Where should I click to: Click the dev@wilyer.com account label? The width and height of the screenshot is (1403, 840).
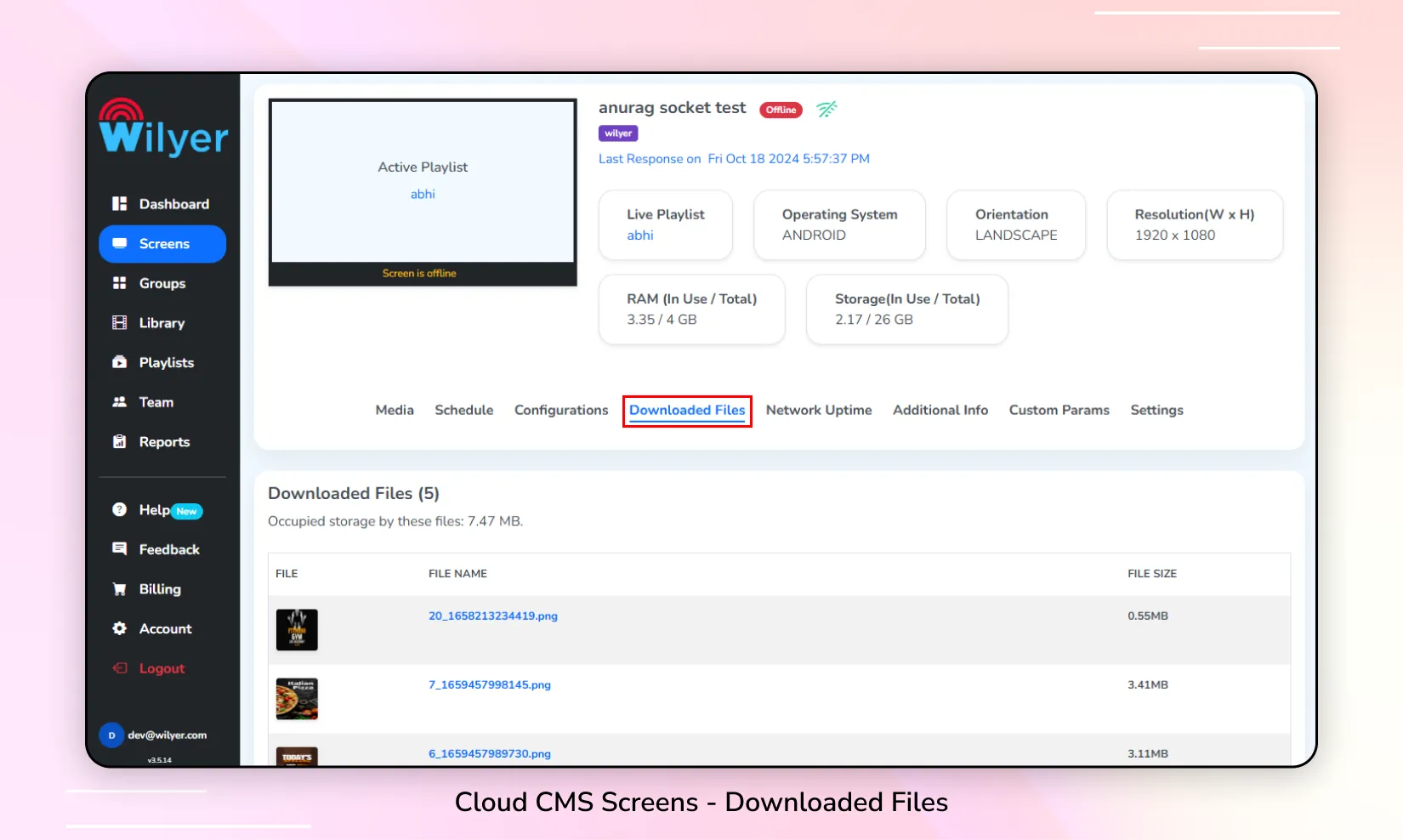168,735
